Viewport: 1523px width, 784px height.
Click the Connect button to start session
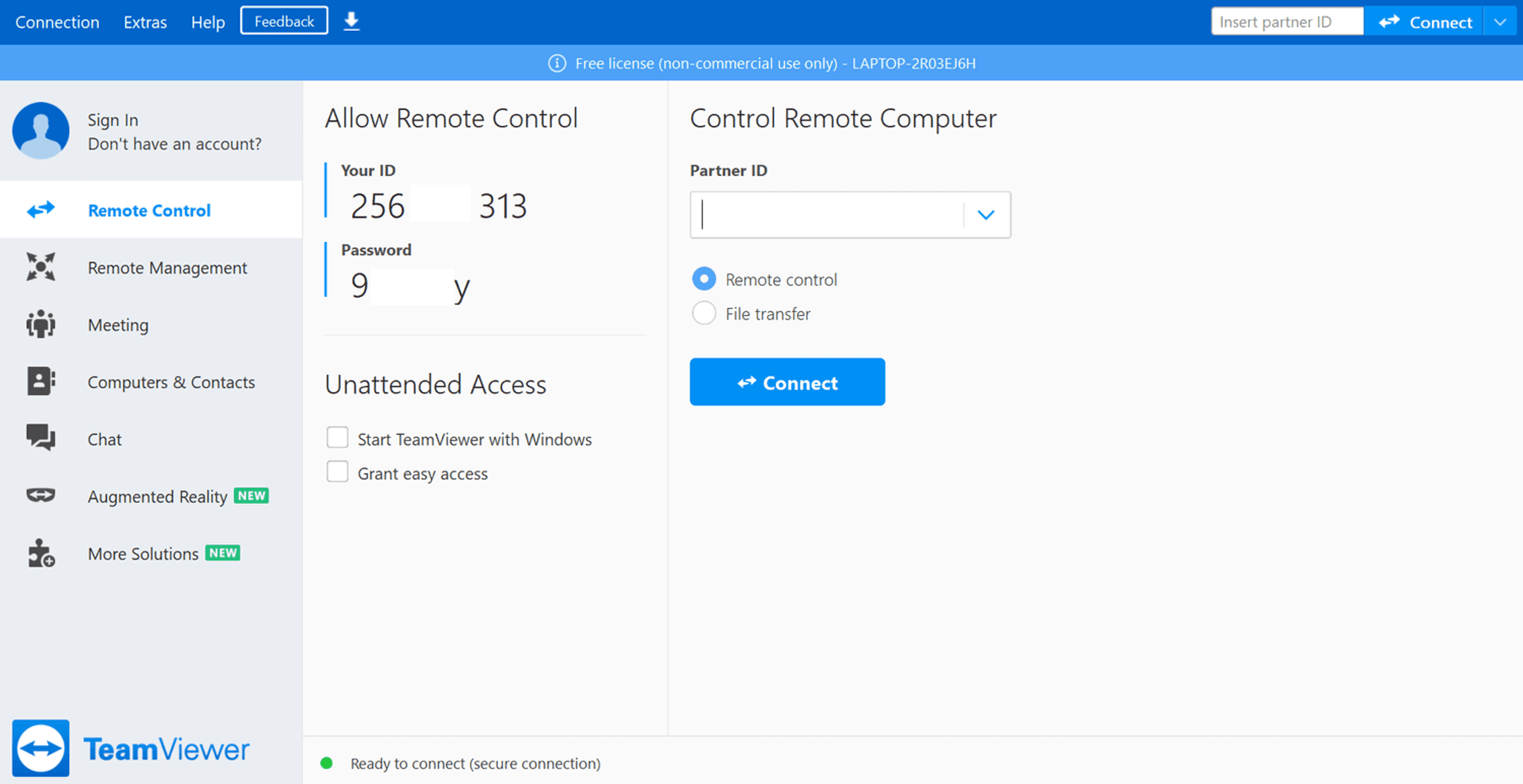coord(787,382)
